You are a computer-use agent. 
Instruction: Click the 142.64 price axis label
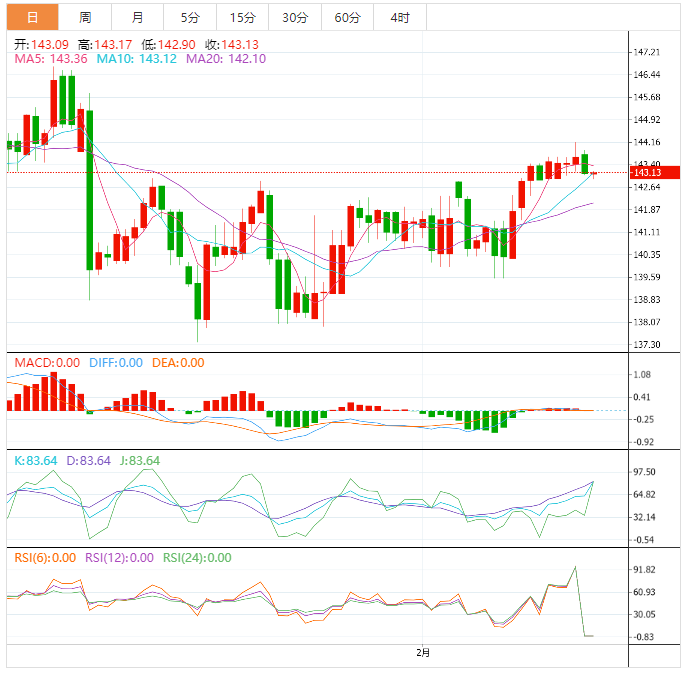coord(647,187)
